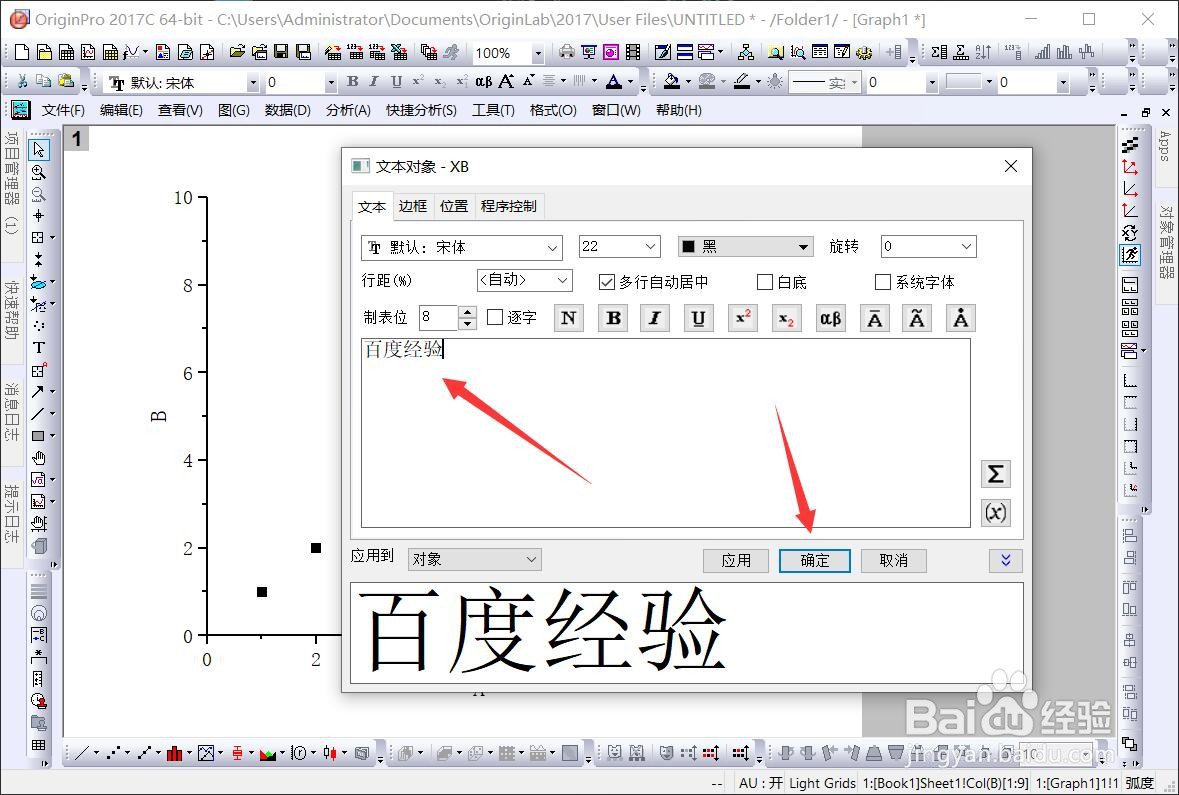Toggle Underline (U) button in text dialog
1179x795 pixels.
[699, 318]
